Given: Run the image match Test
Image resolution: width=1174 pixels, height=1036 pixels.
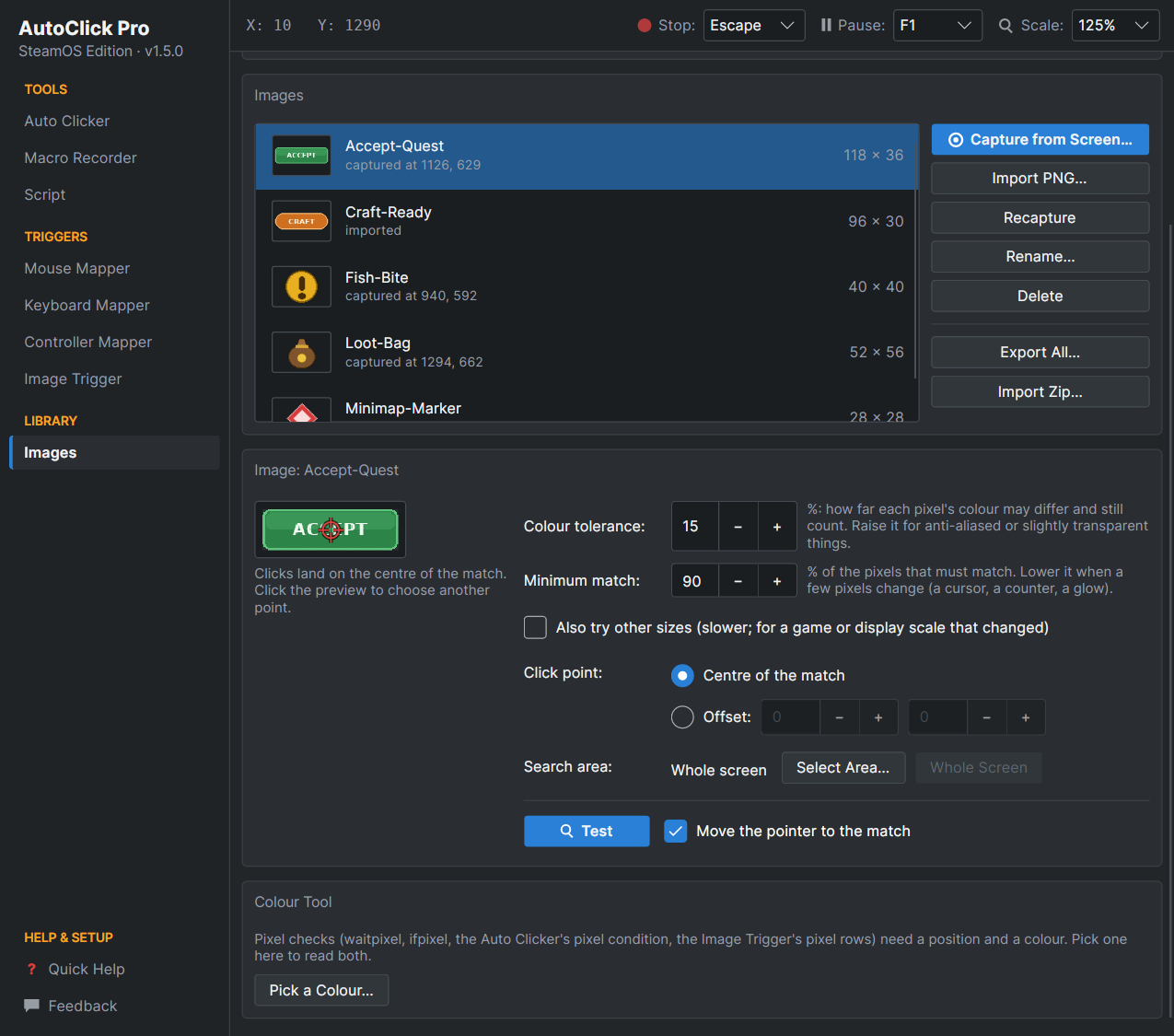Looking at the screenshot, I should point(587,832).
